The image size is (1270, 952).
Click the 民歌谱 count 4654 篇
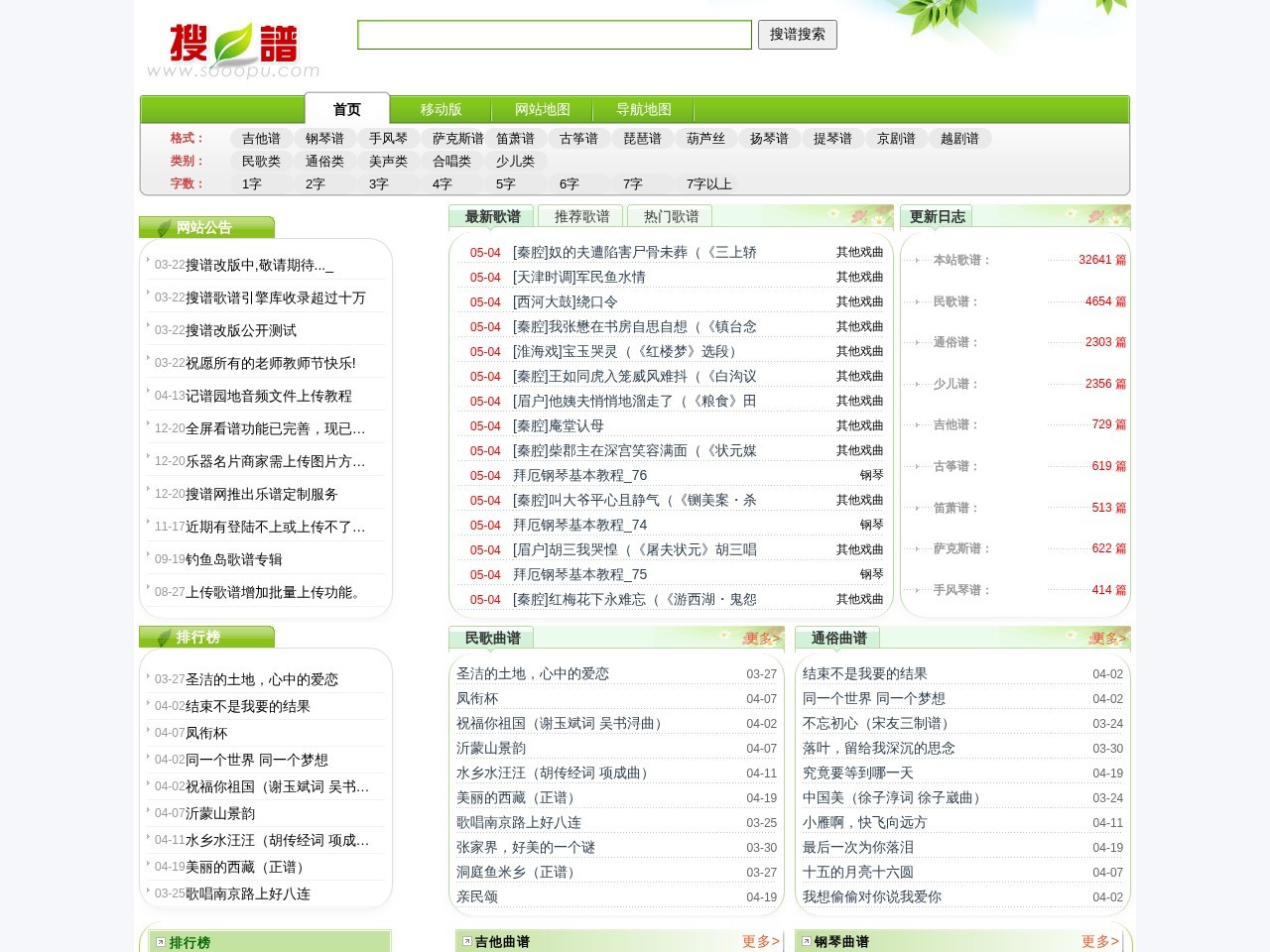(x=1105, y=301)
